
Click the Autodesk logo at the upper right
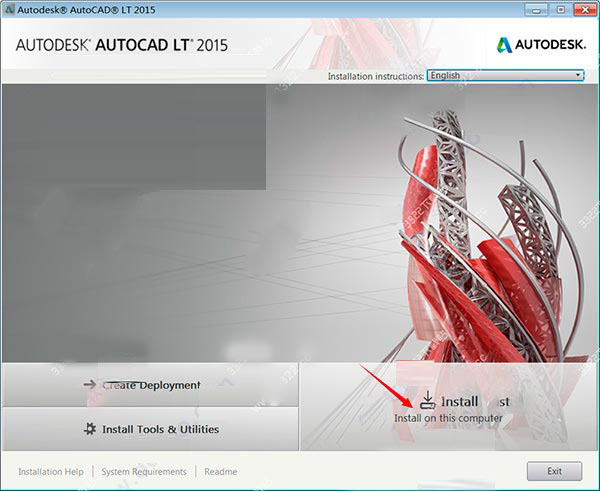pos(541,45)
